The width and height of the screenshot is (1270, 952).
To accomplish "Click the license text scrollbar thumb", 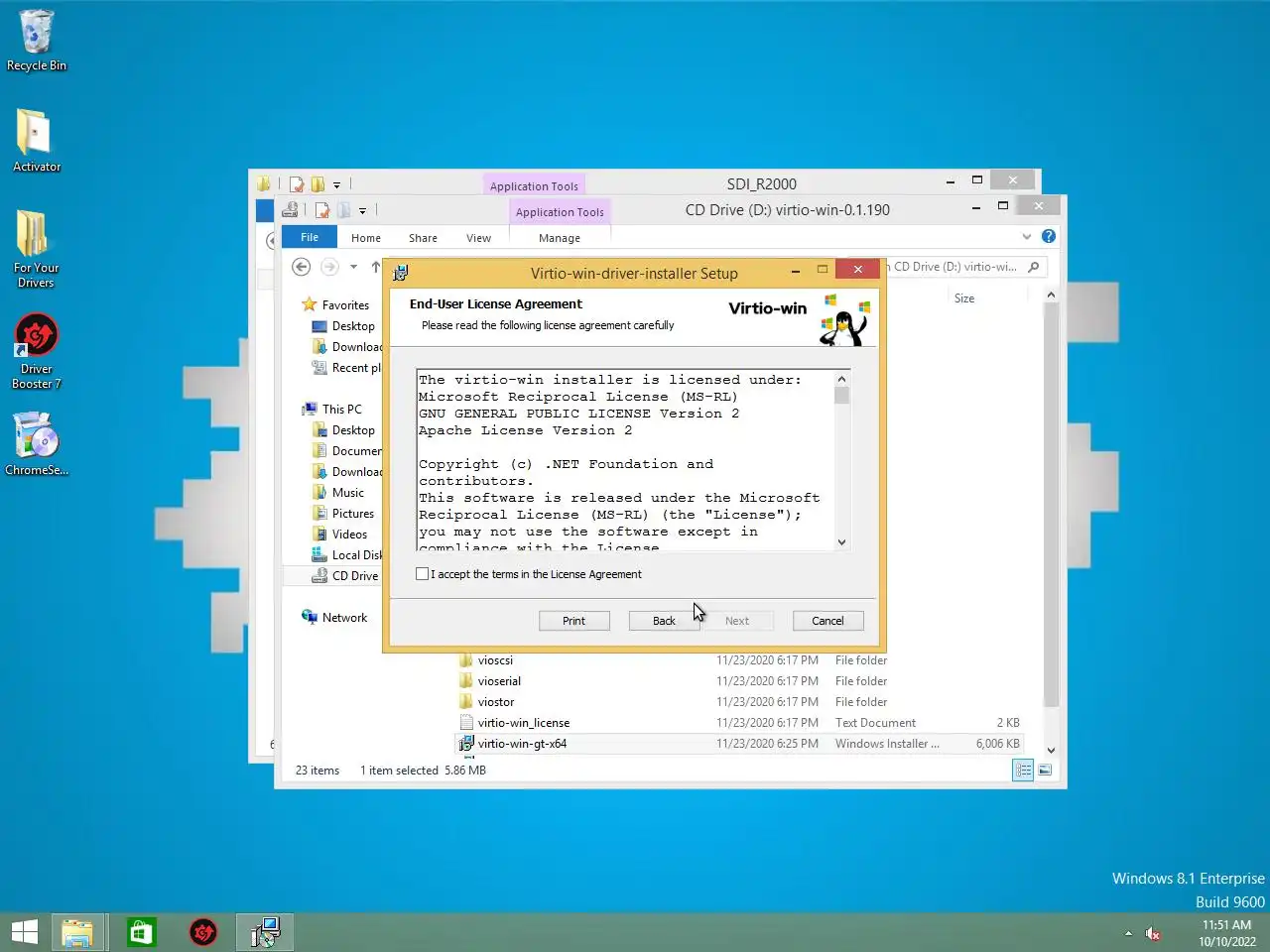I will [x=841, y=396].
